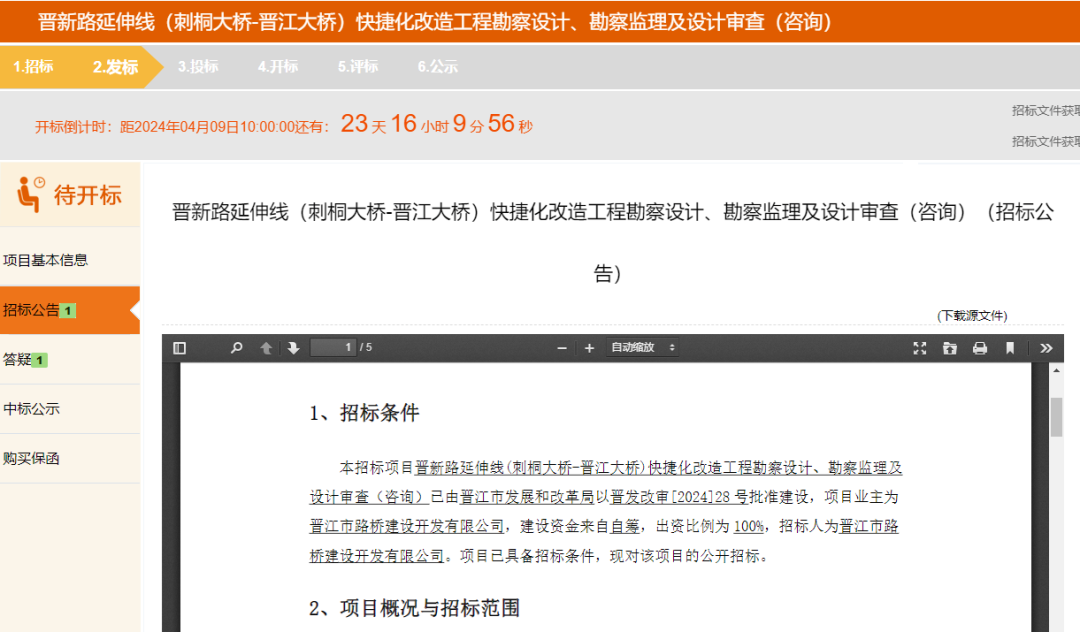Switch to the 3.投标 stage tab
This screenshot has height=632, width=1080.
198,68
